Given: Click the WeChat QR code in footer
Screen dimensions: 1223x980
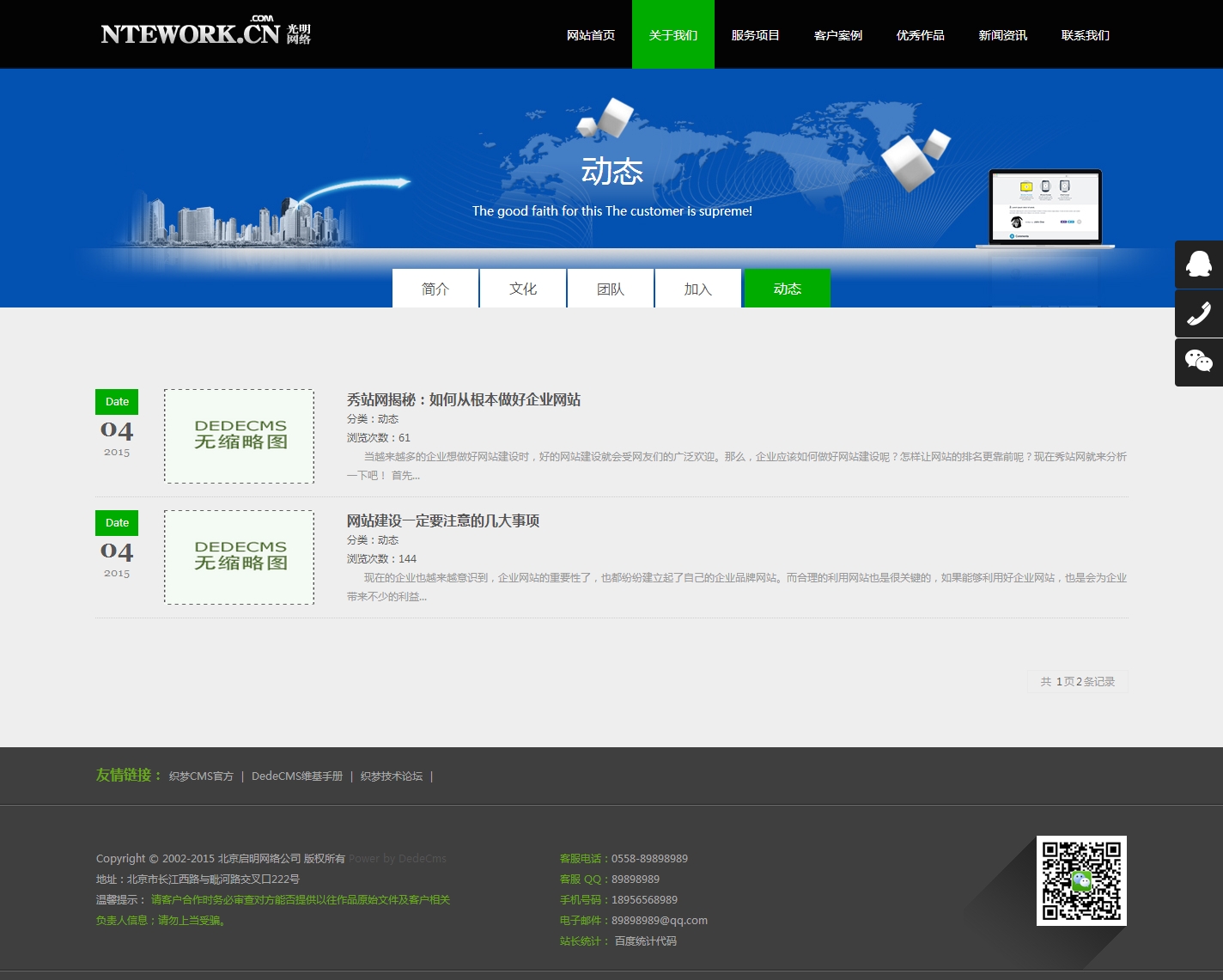Looking at the screenshot, I should pos(1081,880).
